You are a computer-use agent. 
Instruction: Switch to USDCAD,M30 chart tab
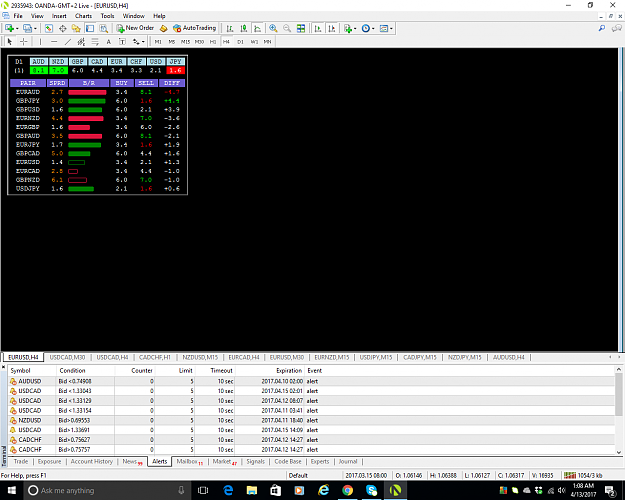(x=67, y=357)
